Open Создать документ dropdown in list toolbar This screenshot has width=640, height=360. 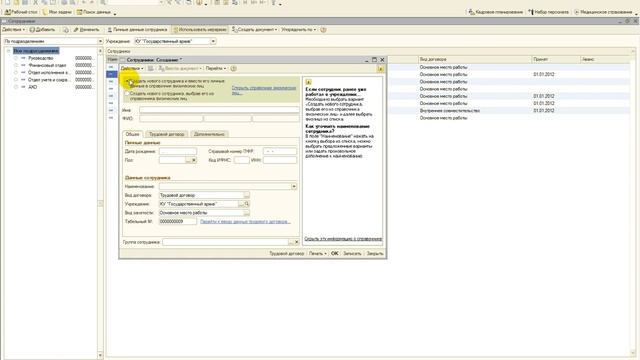(x=254, y=30)
